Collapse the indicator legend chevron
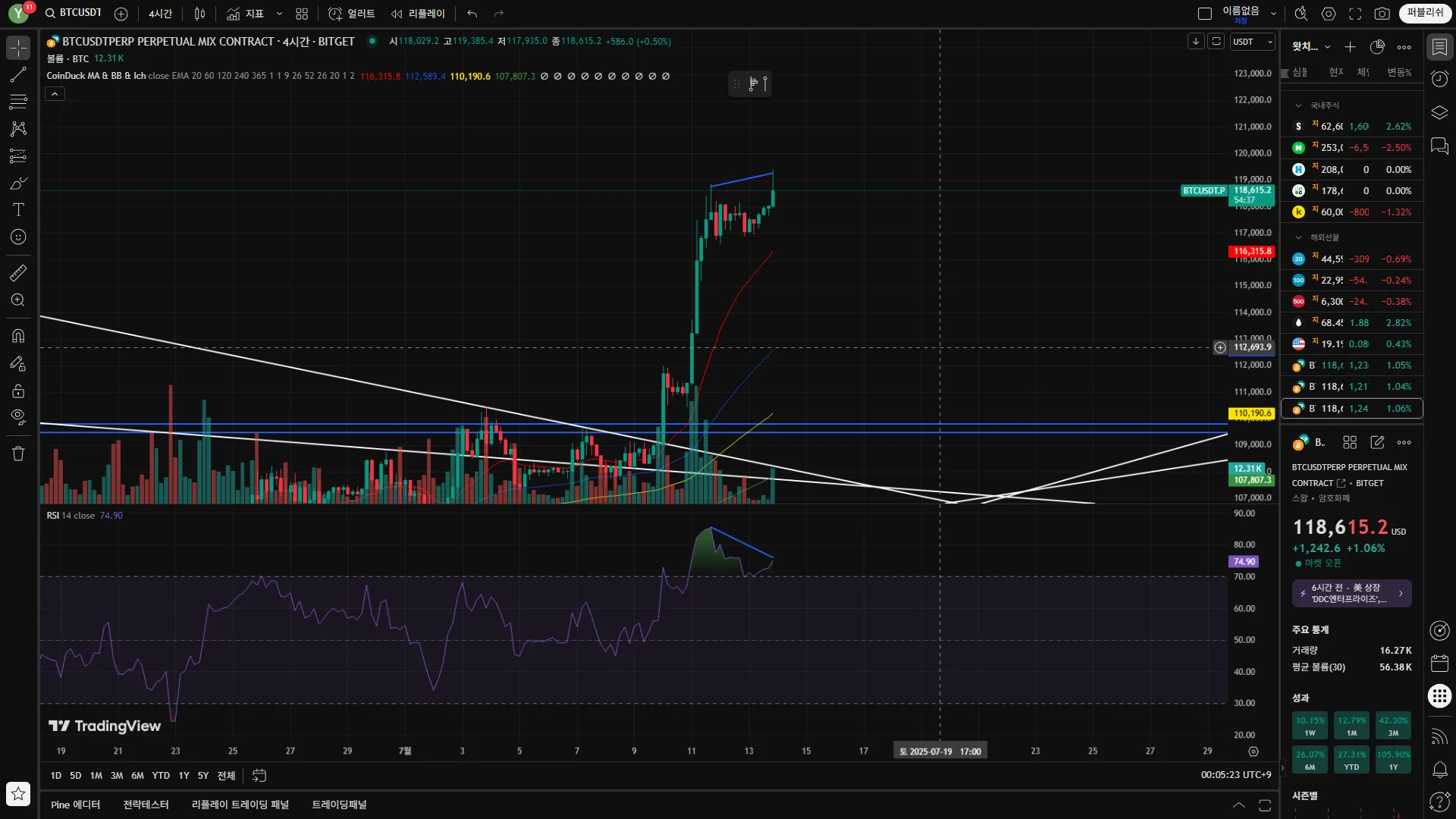 [x=55, y=94]
